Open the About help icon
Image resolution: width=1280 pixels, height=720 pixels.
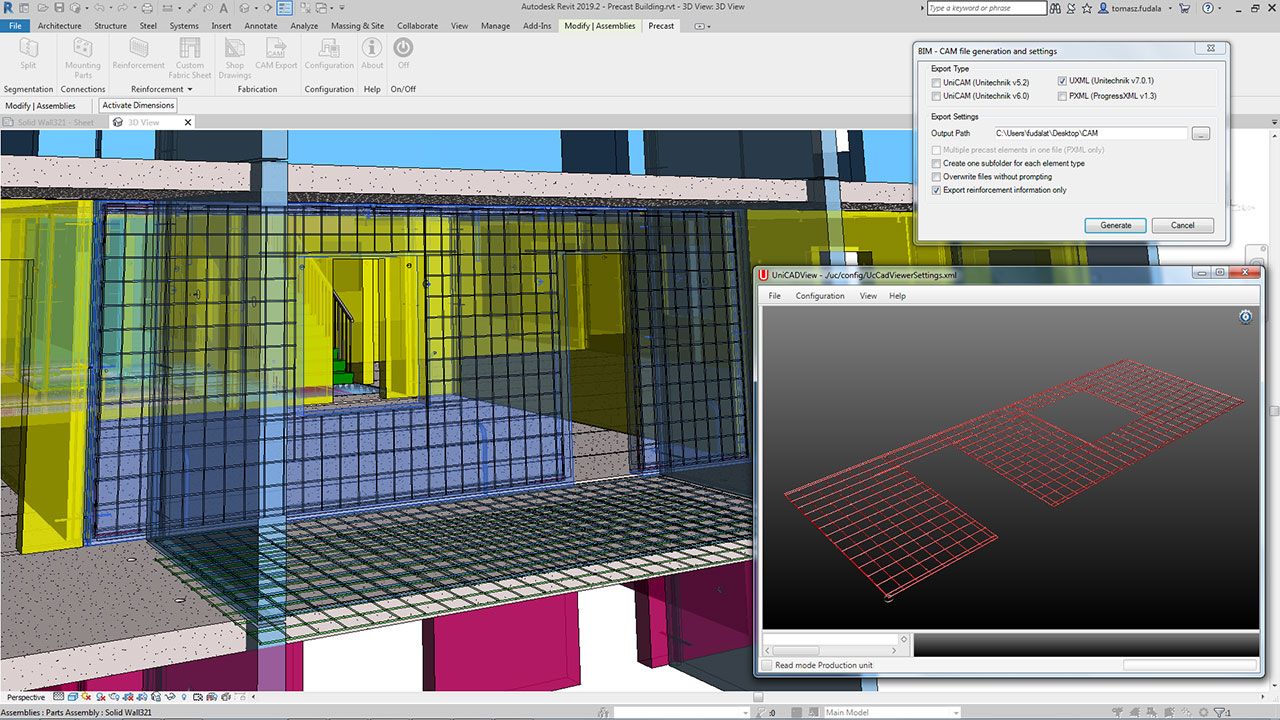pos(372,48)
